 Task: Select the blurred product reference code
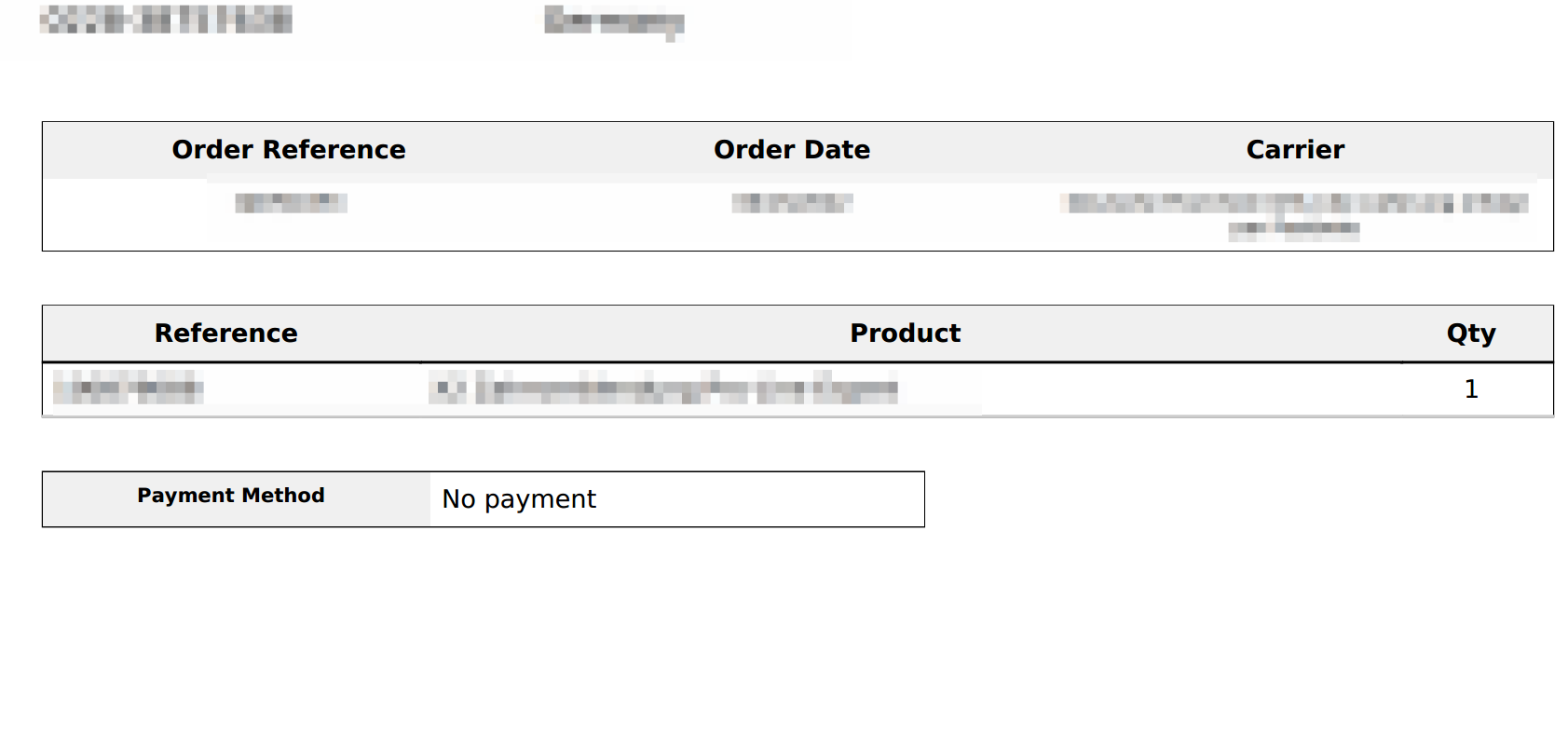[129, 388]
